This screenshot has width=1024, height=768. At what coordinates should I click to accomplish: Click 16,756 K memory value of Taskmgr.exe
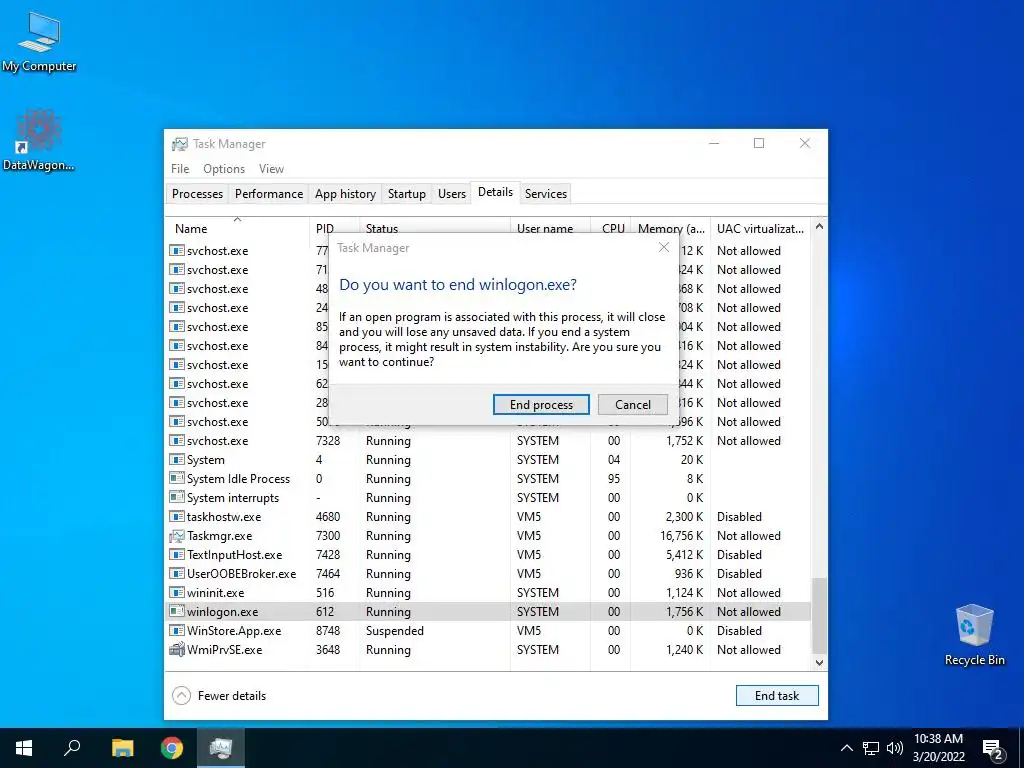tap(682, 536)
